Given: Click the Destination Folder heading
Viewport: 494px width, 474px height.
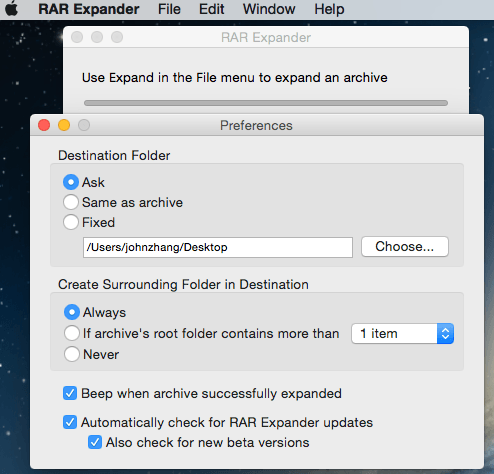Looking at the screenshot, I should coord(114,156).
